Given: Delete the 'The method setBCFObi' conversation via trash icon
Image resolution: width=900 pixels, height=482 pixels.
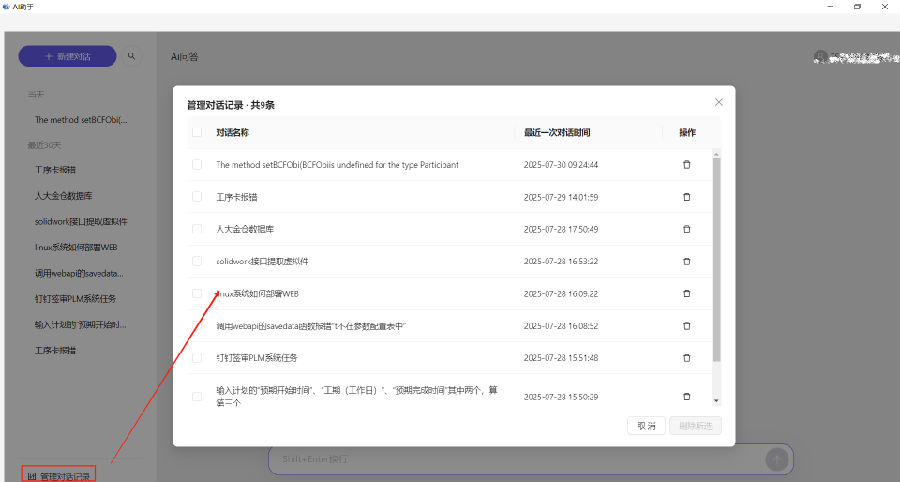Looking at the screenshot, I should tap(686, 165).
